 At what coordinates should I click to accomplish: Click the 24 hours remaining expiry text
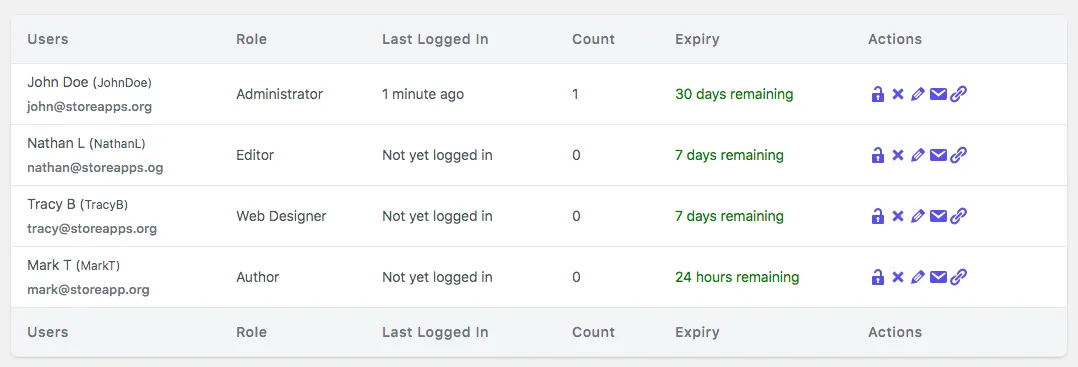click(737, 277)
